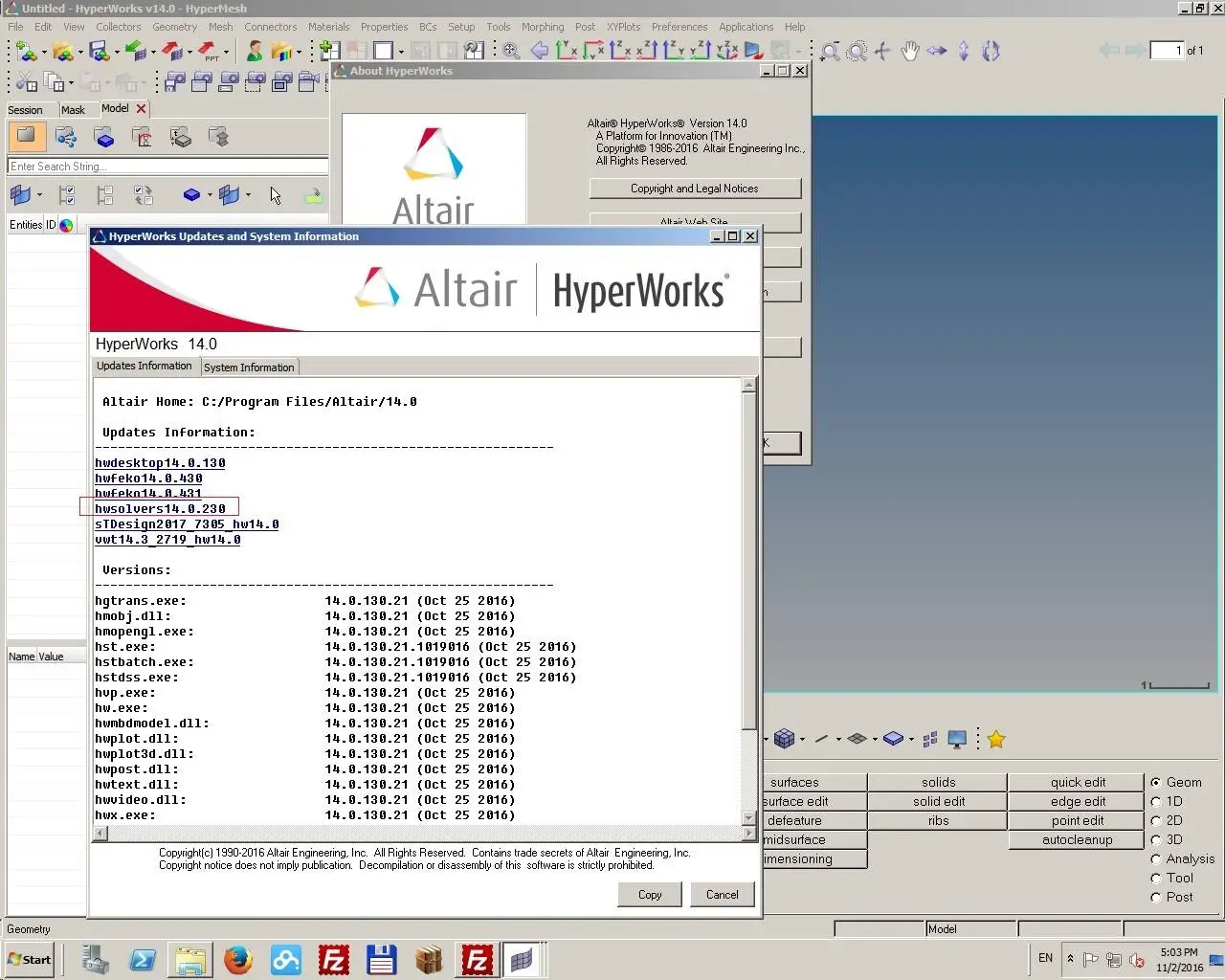Click the Save Model floppy icon
Viewport: 1225px width, 980px height.
pyautogui.click(x=99, y=51)
